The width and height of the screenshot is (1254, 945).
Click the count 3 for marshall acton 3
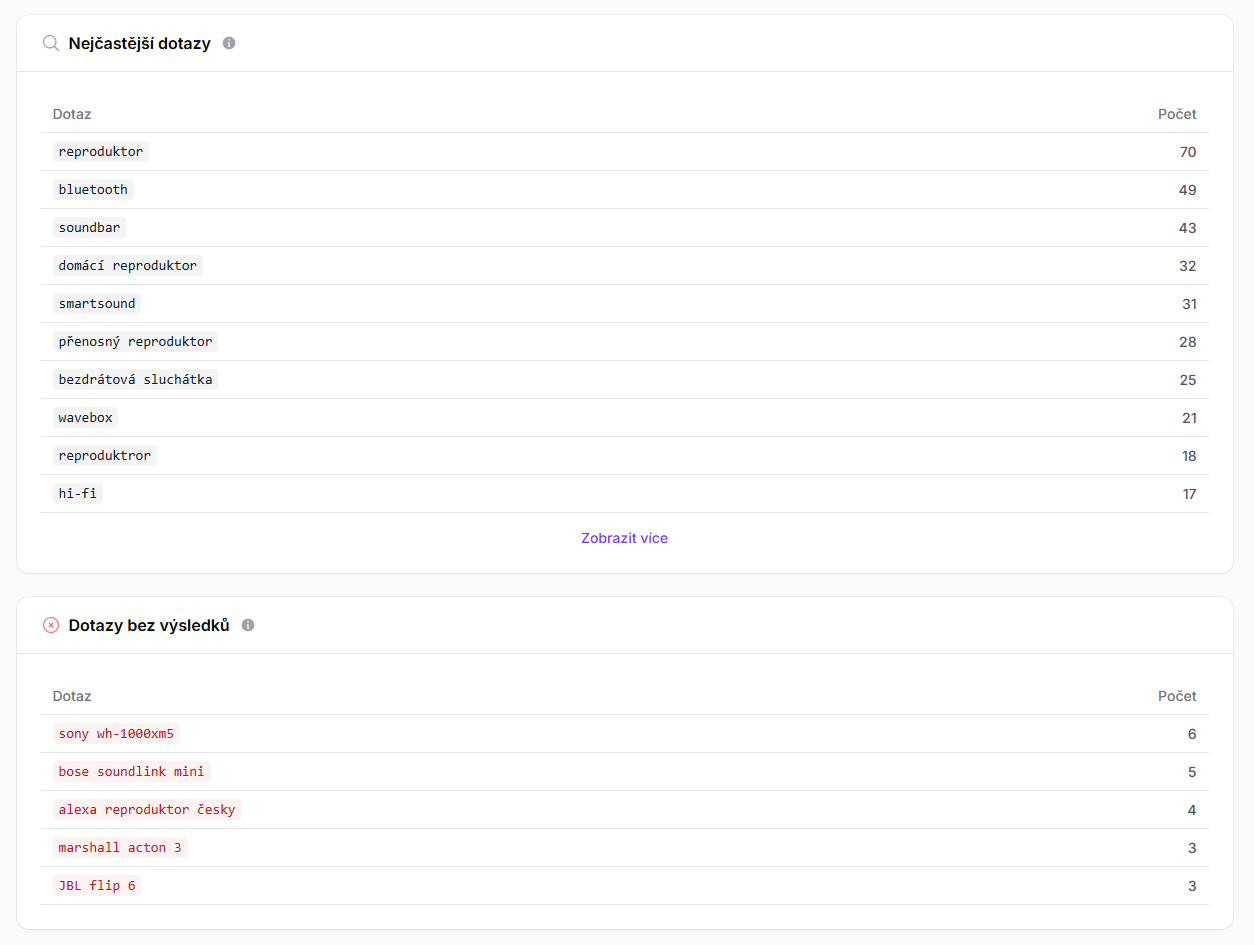1192,848
